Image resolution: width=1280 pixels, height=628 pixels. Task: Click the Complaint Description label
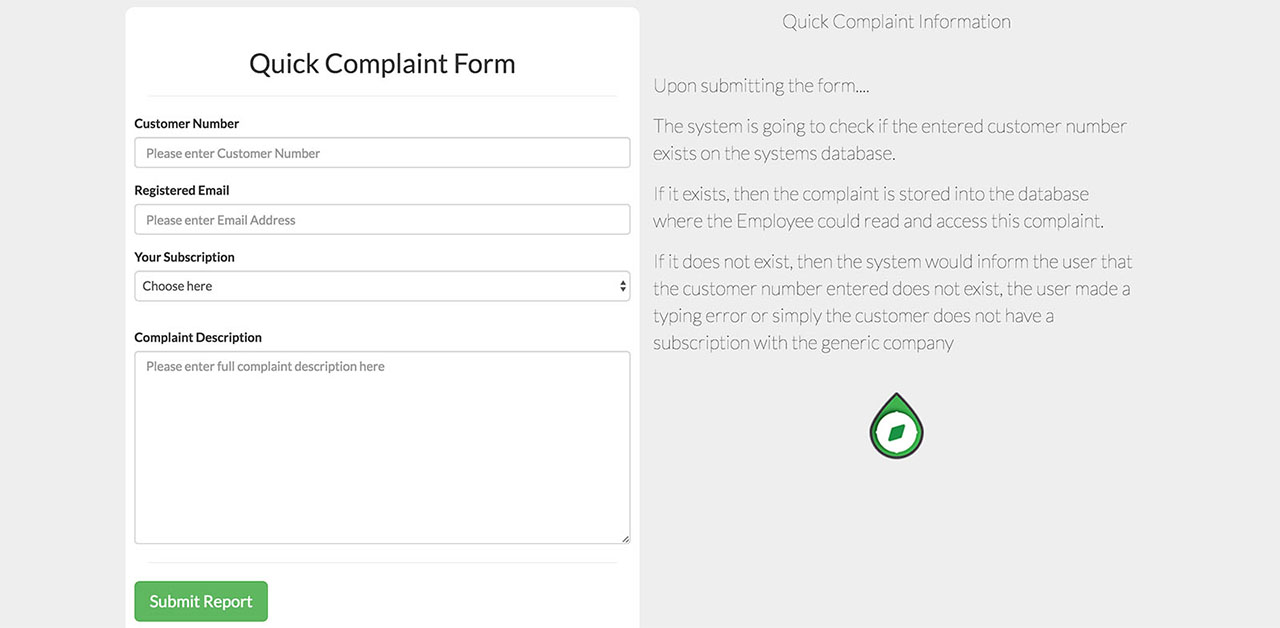click(x=198, y=337)
